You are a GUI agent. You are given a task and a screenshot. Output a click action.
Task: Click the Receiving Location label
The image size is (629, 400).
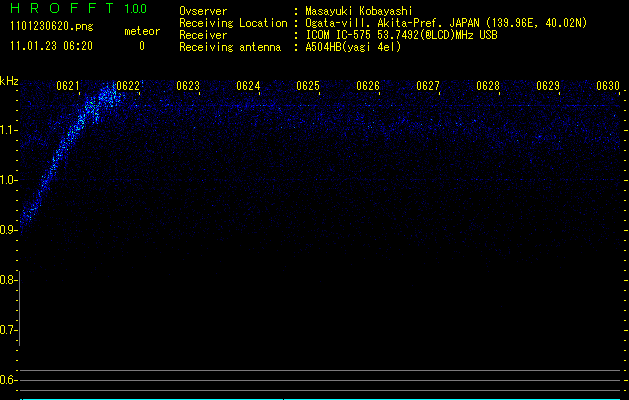pos(233,23)
